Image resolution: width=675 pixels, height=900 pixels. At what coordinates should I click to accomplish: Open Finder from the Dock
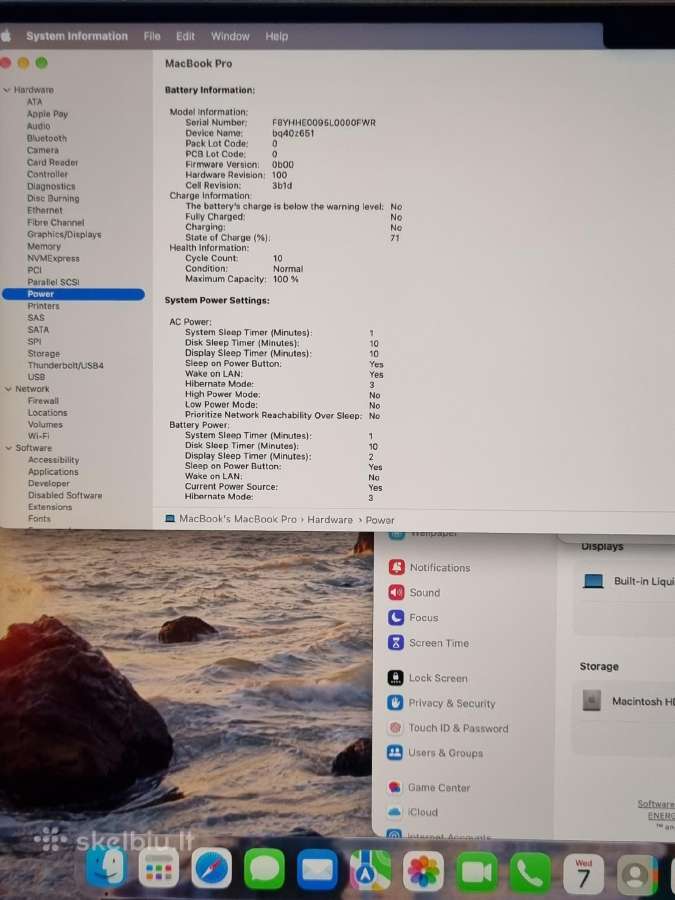[106, 868]
